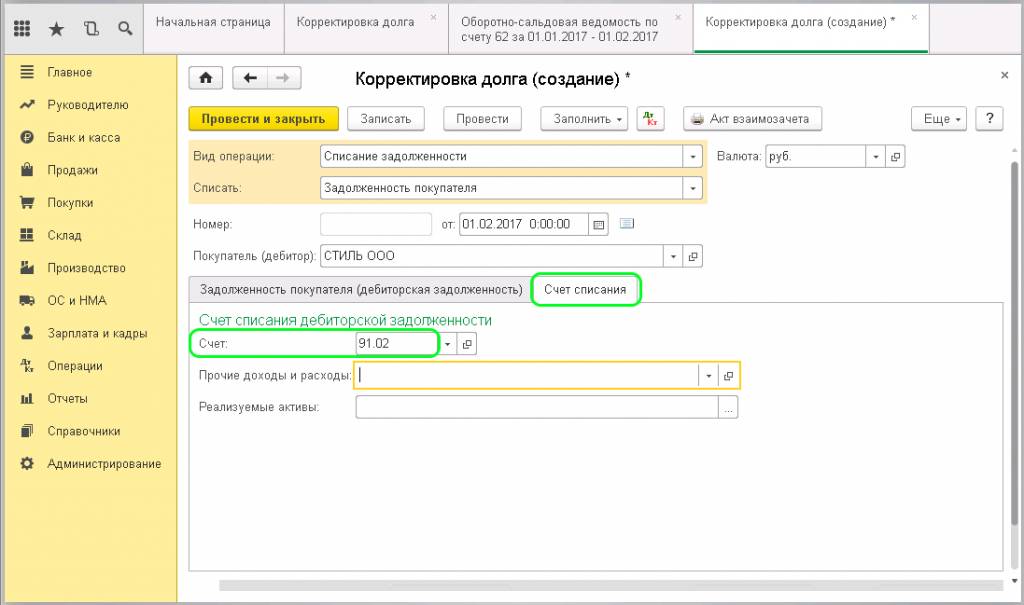Open the sections grid menu icon
The width and height of the screenshot is (1024, 605).
click(x=22, y=28)
